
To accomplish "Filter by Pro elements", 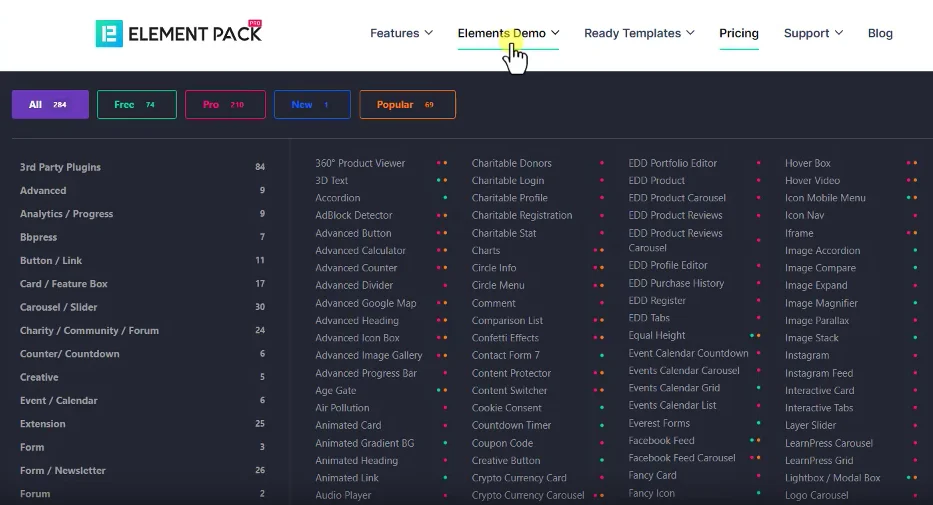I will 225,105.
